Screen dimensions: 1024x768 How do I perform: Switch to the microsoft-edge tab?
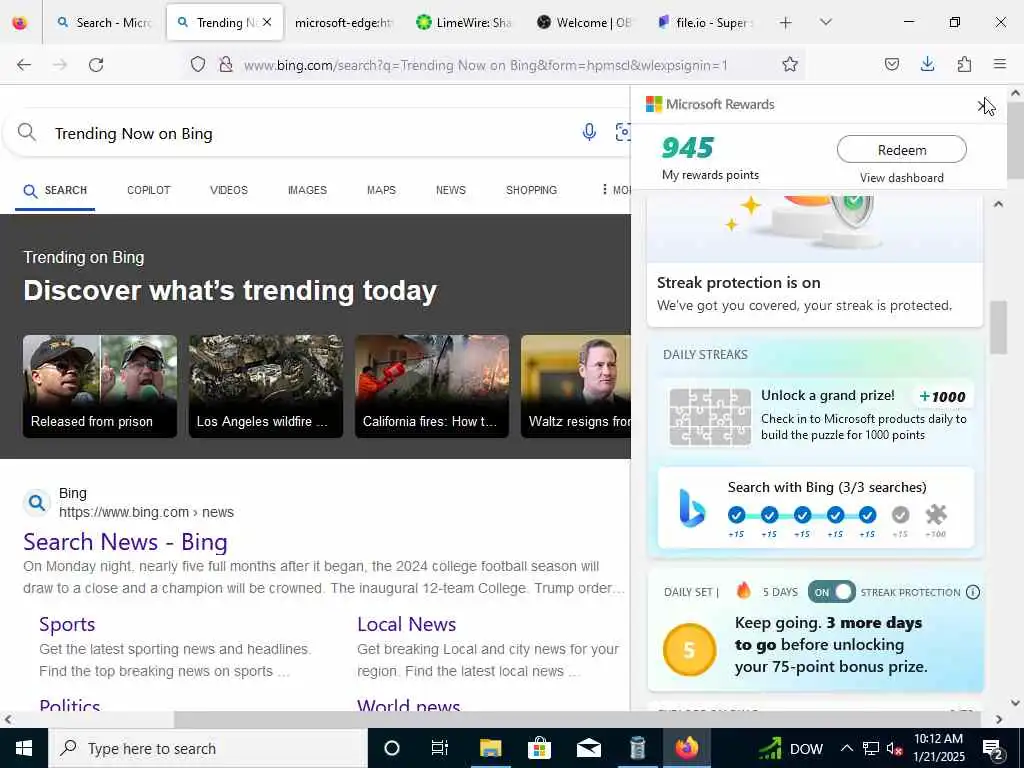[x=344, y=23]
